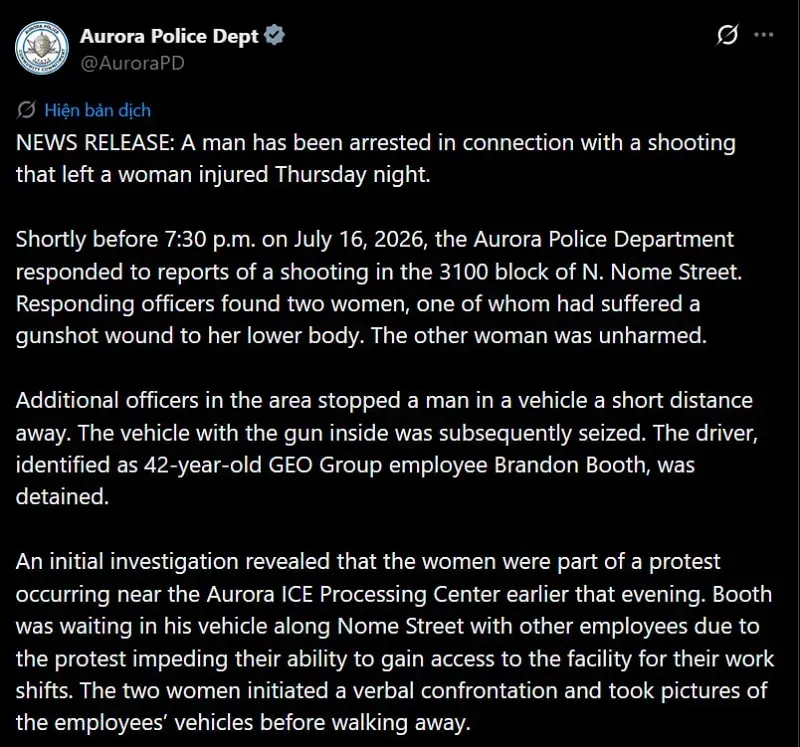Click the line mentioning July 16, 2026
Viewport: 800px width, 747px height.
pos(375,239)
